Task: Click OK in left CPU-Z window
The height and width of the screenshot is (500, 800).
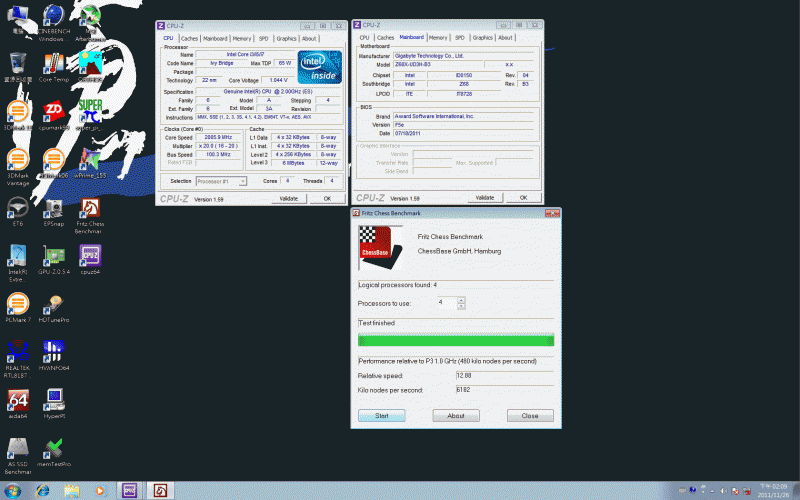Action: tap(327, 198)
